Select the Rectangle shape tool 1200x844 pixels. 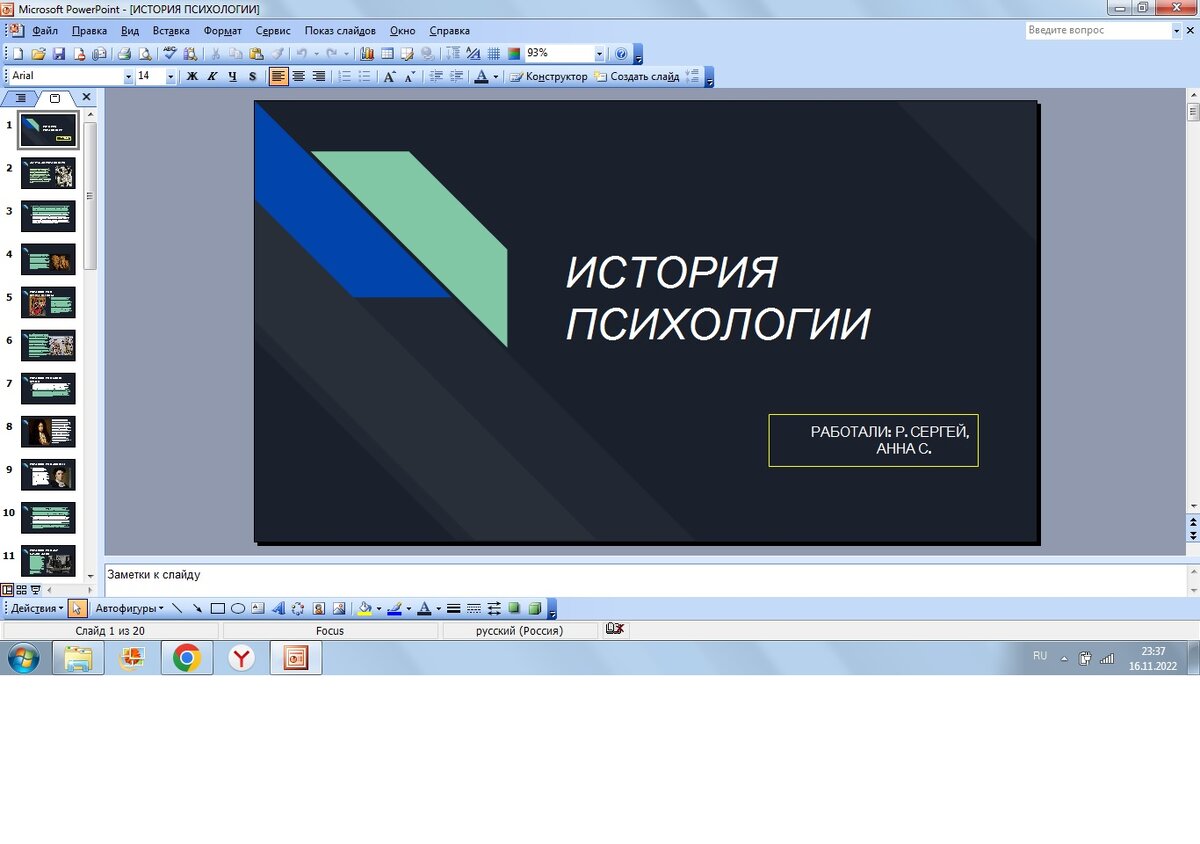click(x=217, y=608)
